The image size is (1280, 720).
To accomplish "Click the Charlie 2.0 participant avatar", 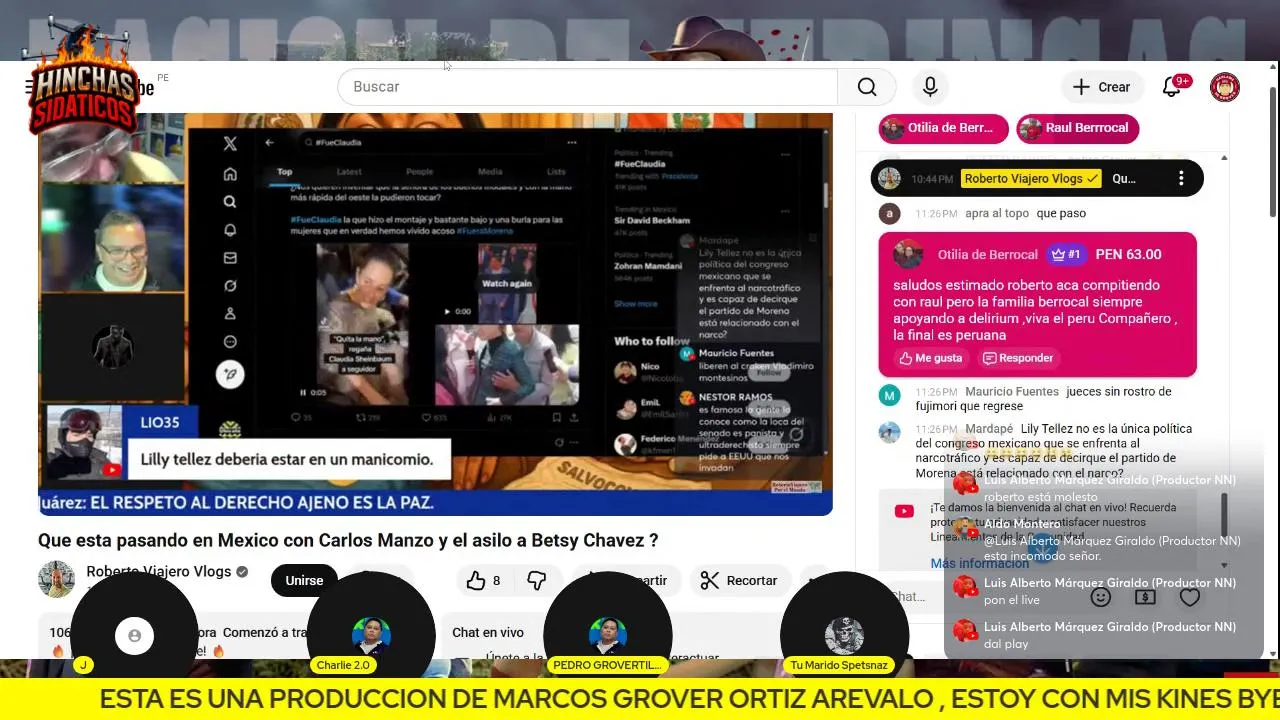I will (x=371, y=636).
